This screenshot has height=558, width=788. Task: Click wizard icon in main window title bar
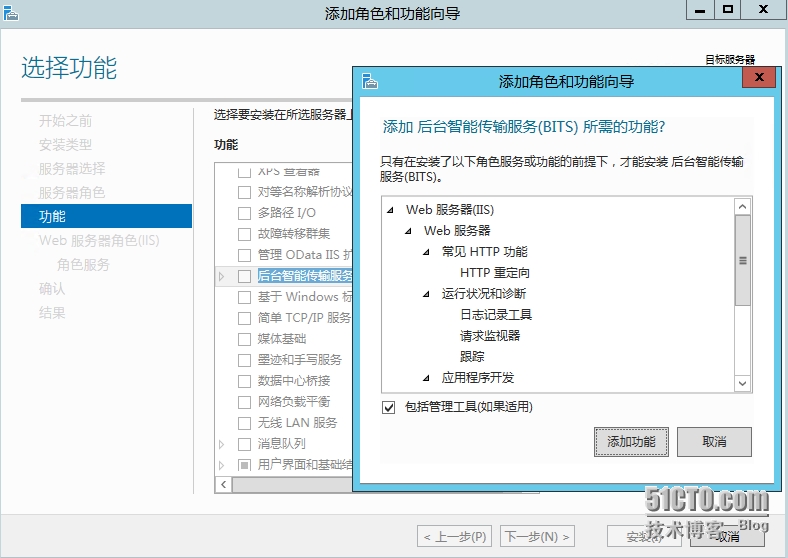[11, 13]
